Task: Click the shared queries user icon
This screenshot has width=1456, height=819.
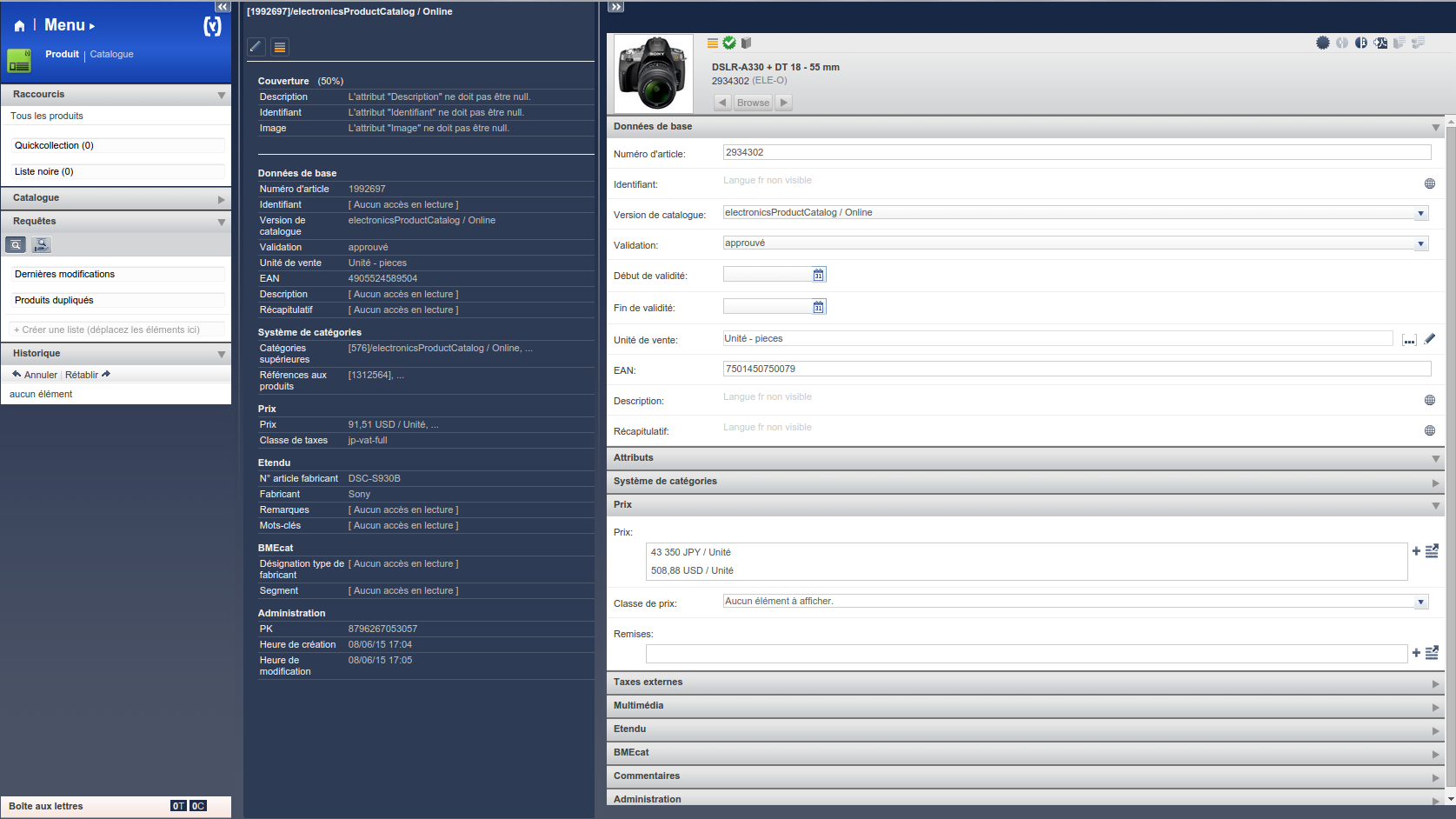Action: tap(41, 244)
